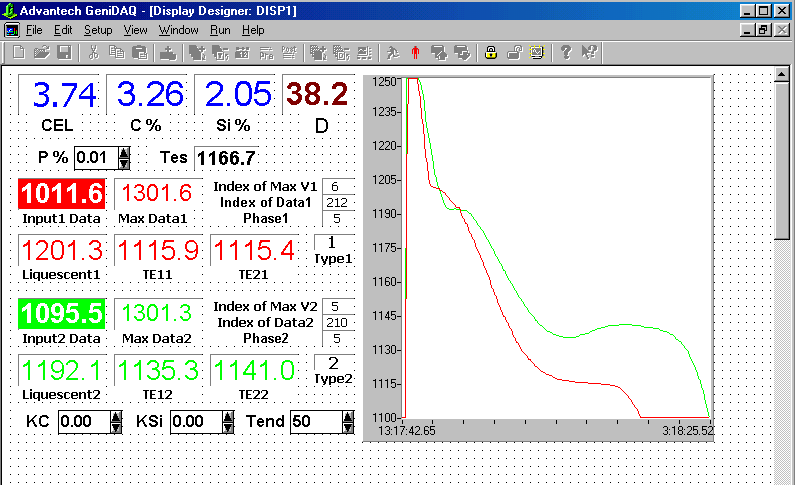Click the toolbar icon left of the 'Pre' icon
795x485 pixels.
click(242, 52)
